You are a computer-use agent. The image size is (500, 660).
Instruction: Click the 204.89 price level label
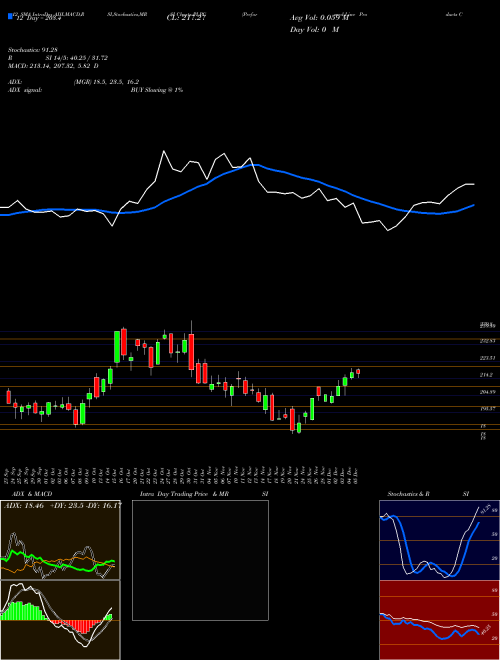[487, 392]
